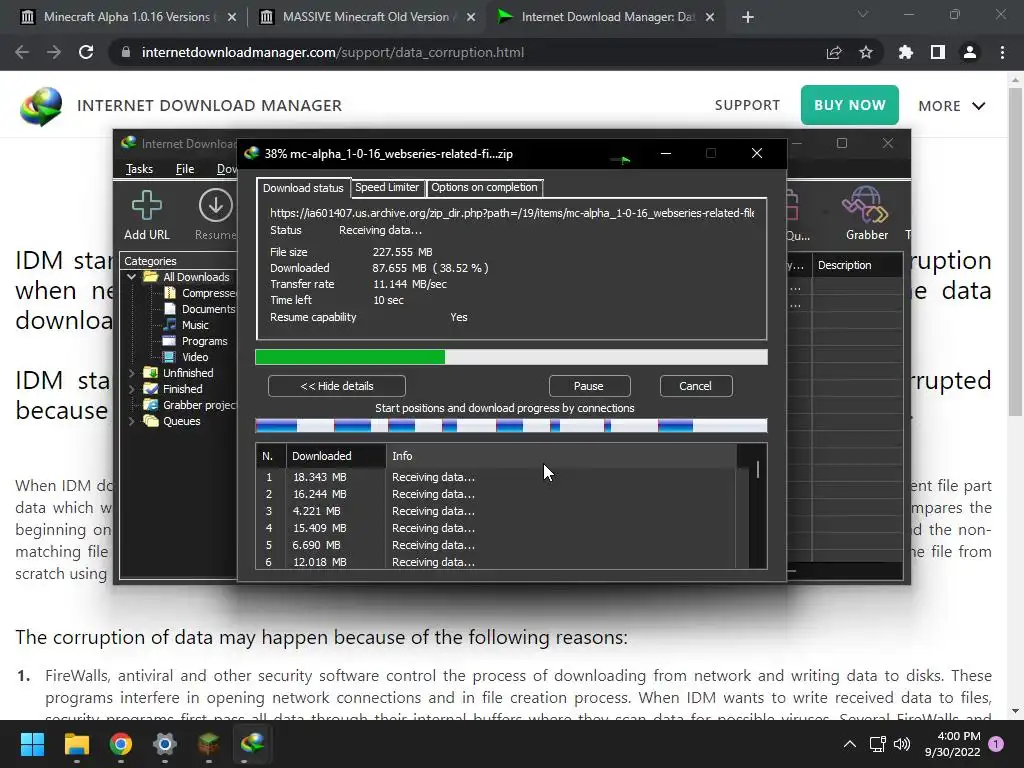The width and height of the screenshot is (1024, 768).
Task: Open a new browser tab
Action: 748,17
